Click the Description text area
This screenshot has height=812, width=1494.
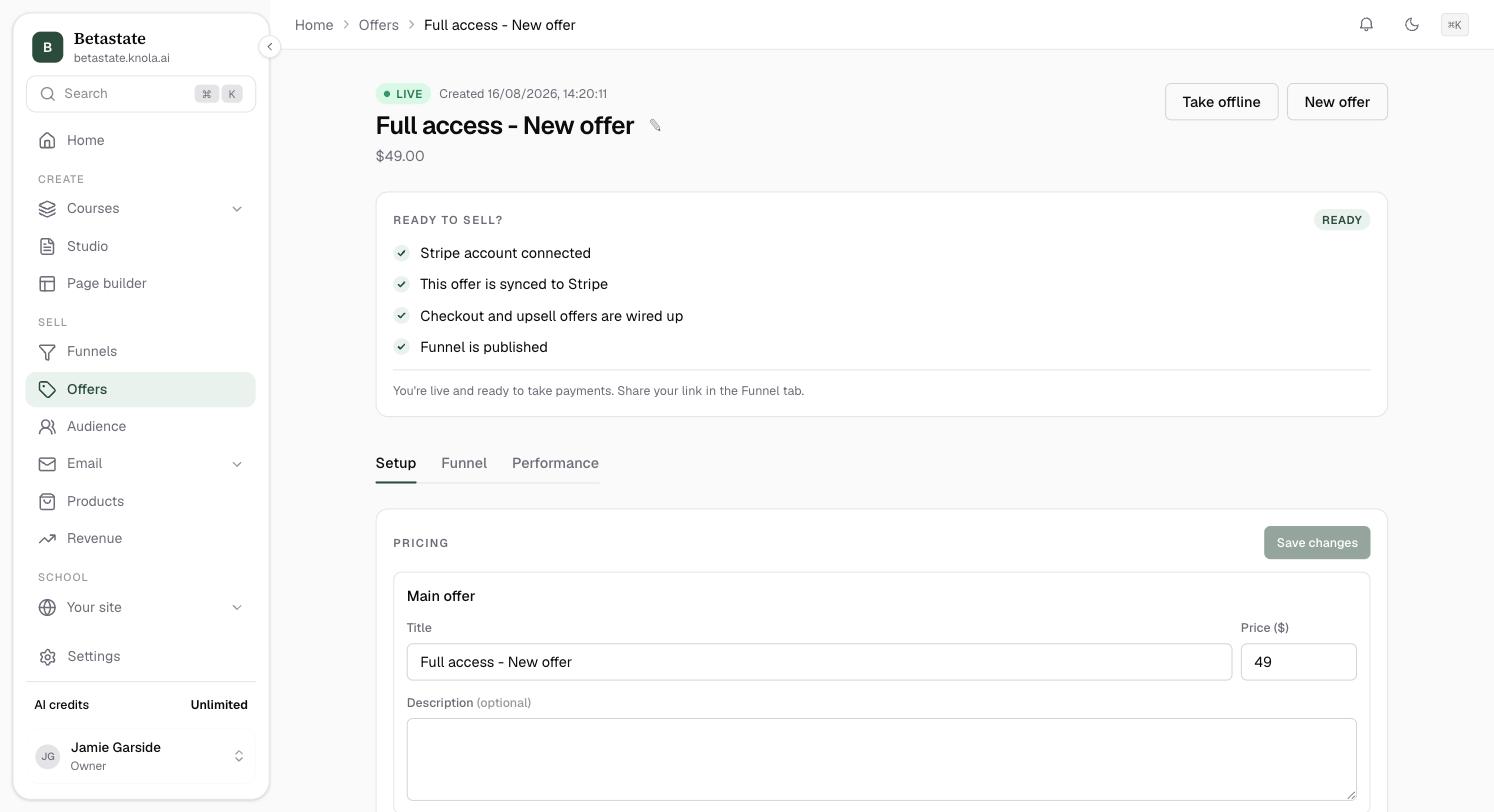click(881, 759)
